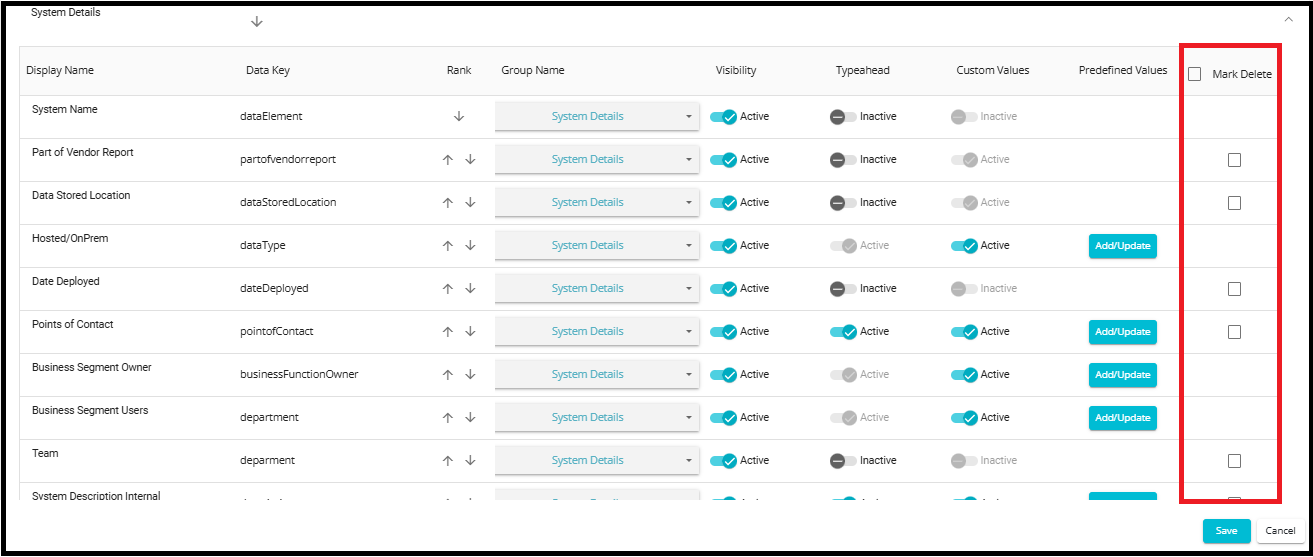Screen dimensions: 1313x557
Task: Move Business Segment Owner row down
Action: (470, 375)
